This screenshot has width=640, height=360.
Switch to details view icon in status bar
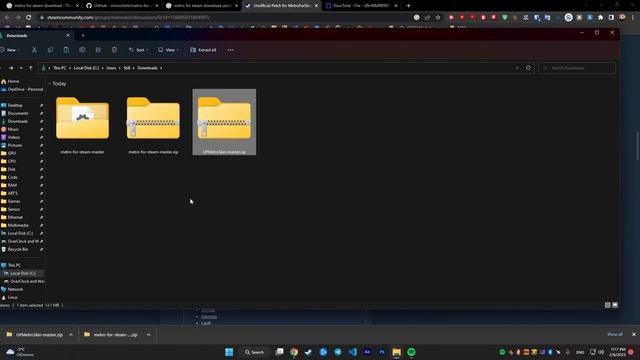point(607,305)
